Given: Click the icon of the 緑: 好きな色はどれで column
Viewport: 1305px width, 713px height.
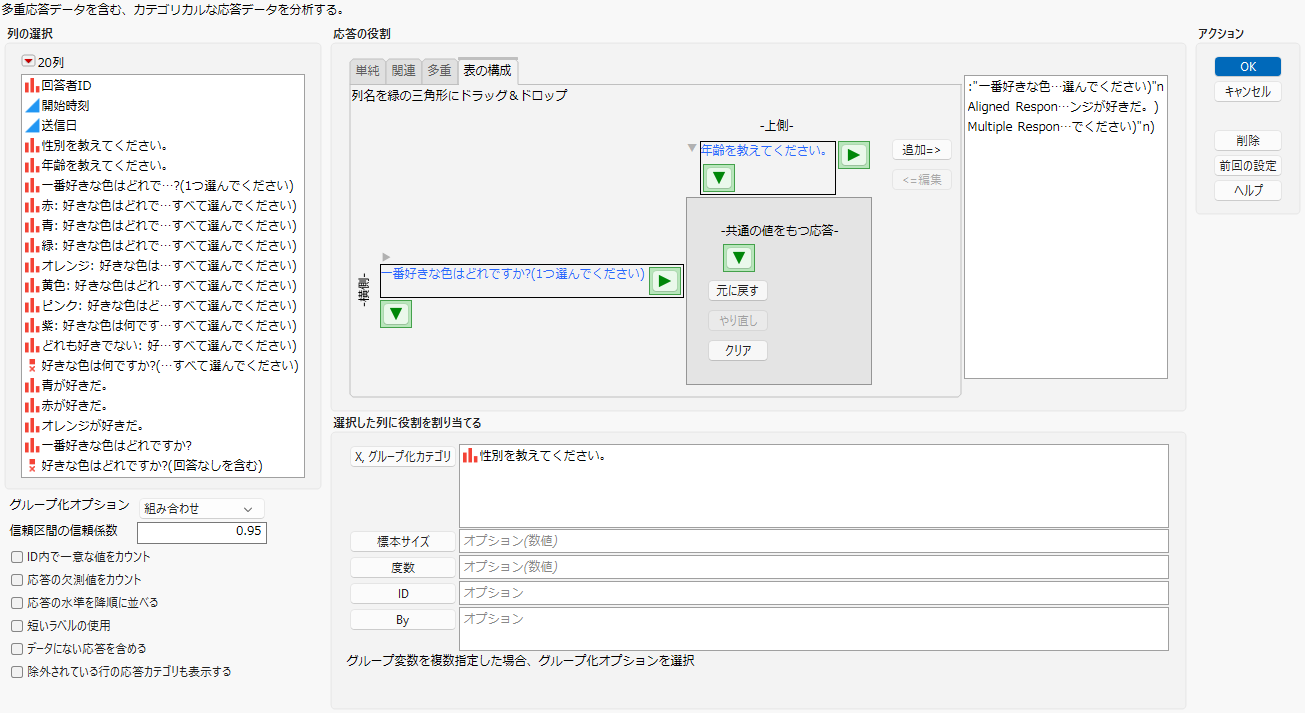Looking at the screenshot, I should click(32, 246).
